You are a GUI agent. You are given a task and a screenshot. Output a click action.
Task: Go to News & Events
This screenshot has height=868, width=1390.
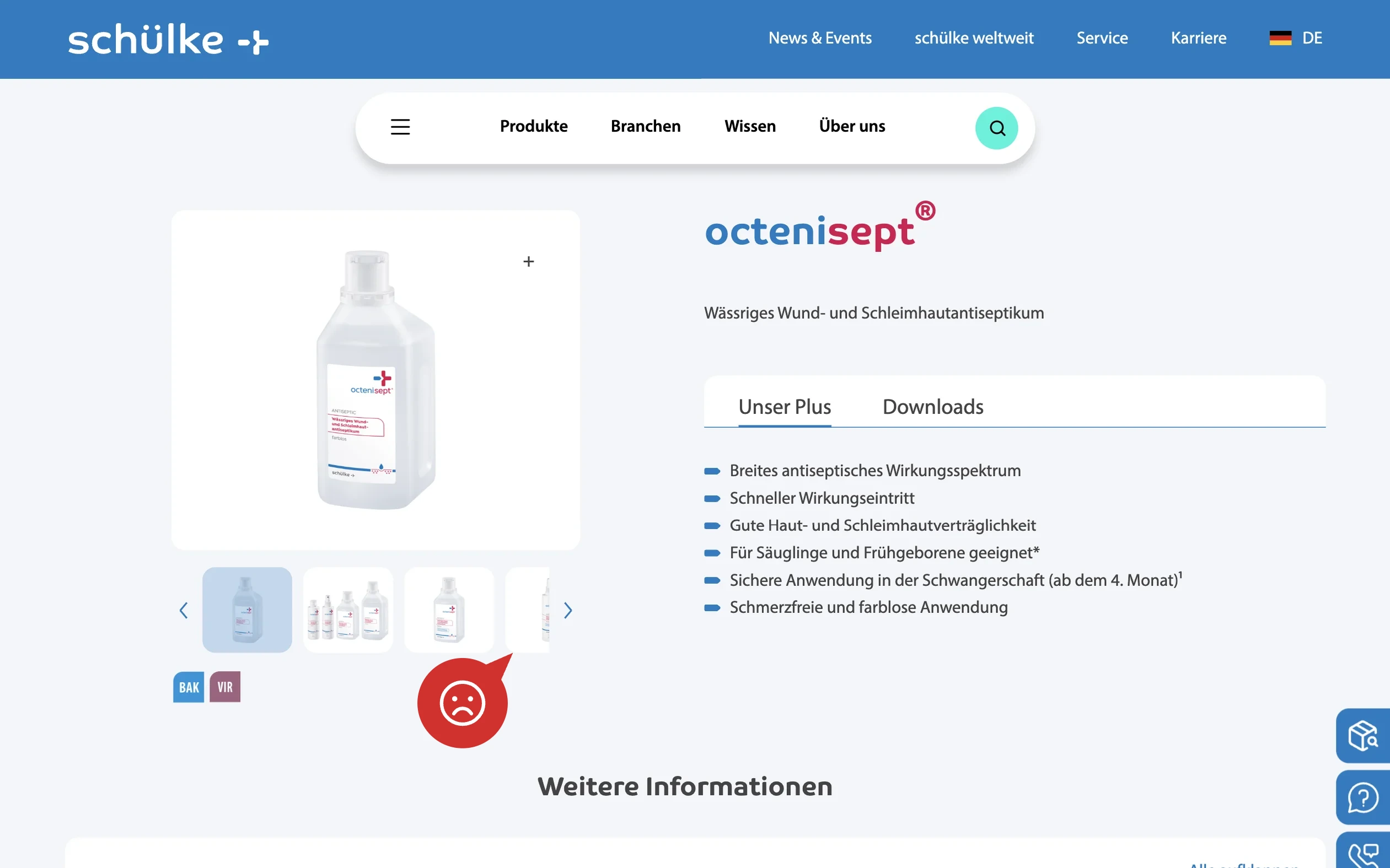point(820,38)
